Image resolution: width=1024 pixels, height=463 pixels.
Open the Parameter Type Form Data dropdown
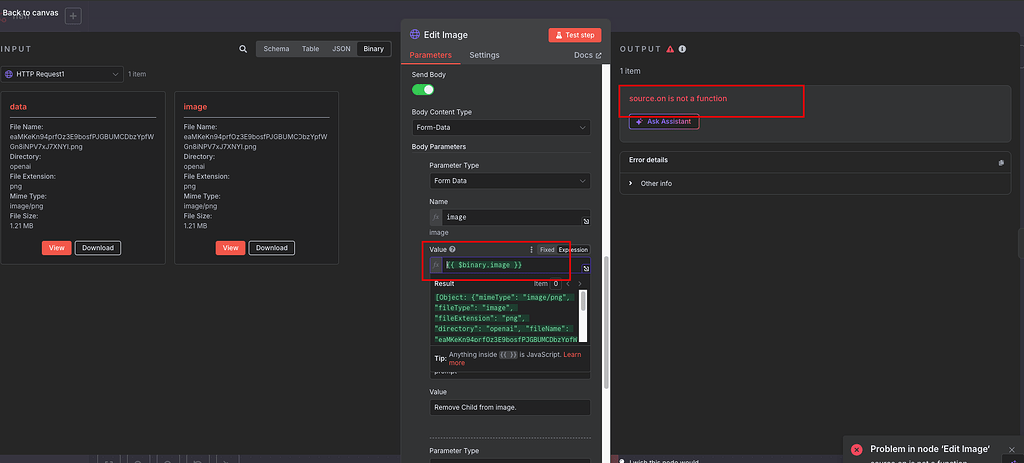(509, 181)
